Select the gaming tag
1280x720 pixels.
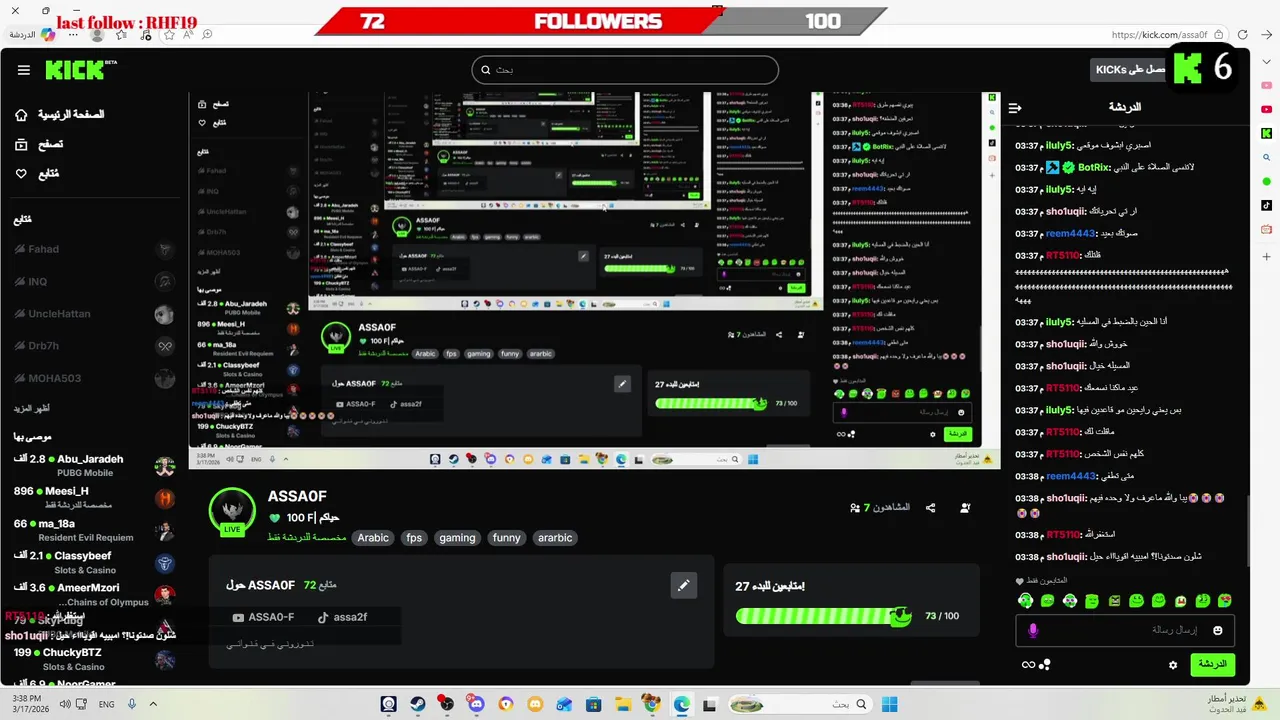pos(457,538)
